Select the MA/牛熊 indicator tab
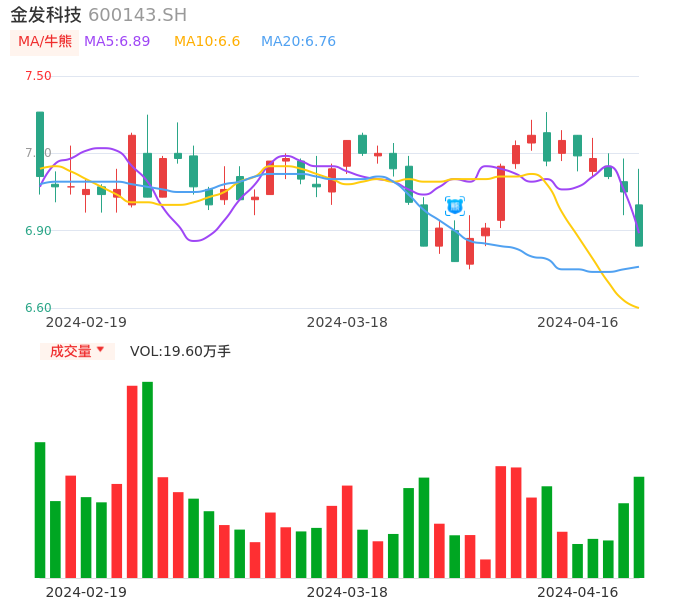 45,42
